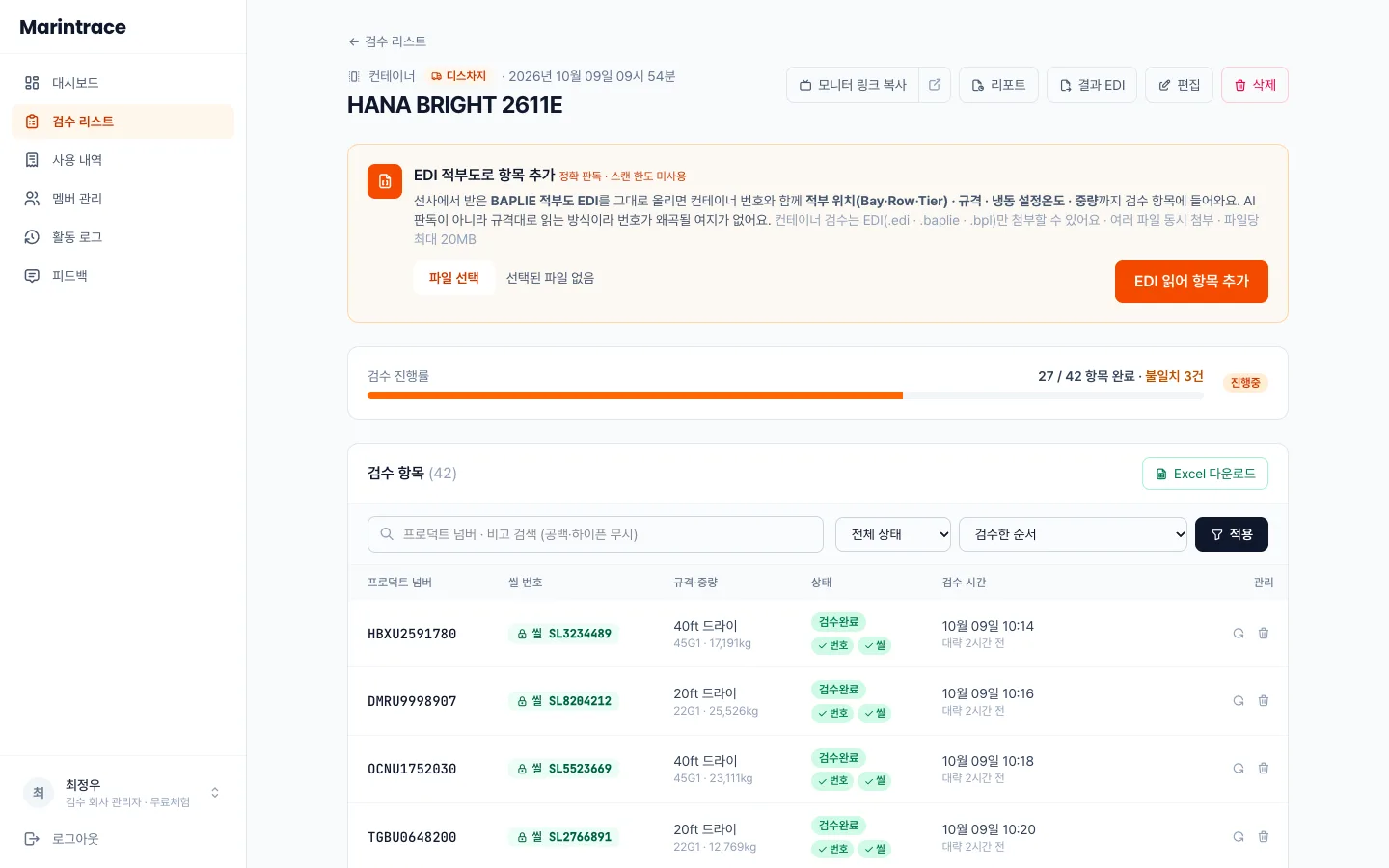Log out via the 로그아웃 icon

[32, 839]
